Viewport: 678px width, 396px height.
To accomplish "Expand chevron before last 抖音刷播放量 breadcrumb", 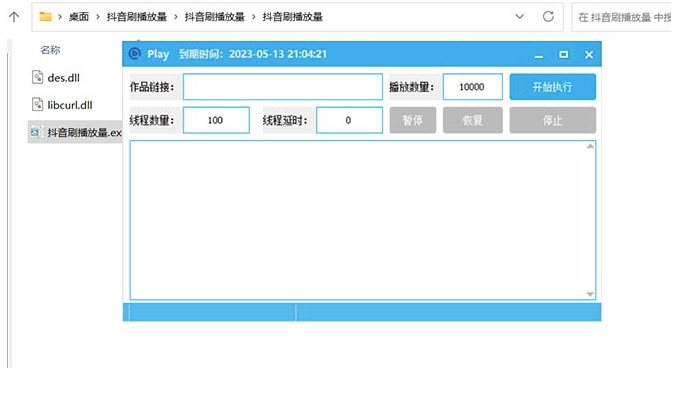I will tap(254, 17).
